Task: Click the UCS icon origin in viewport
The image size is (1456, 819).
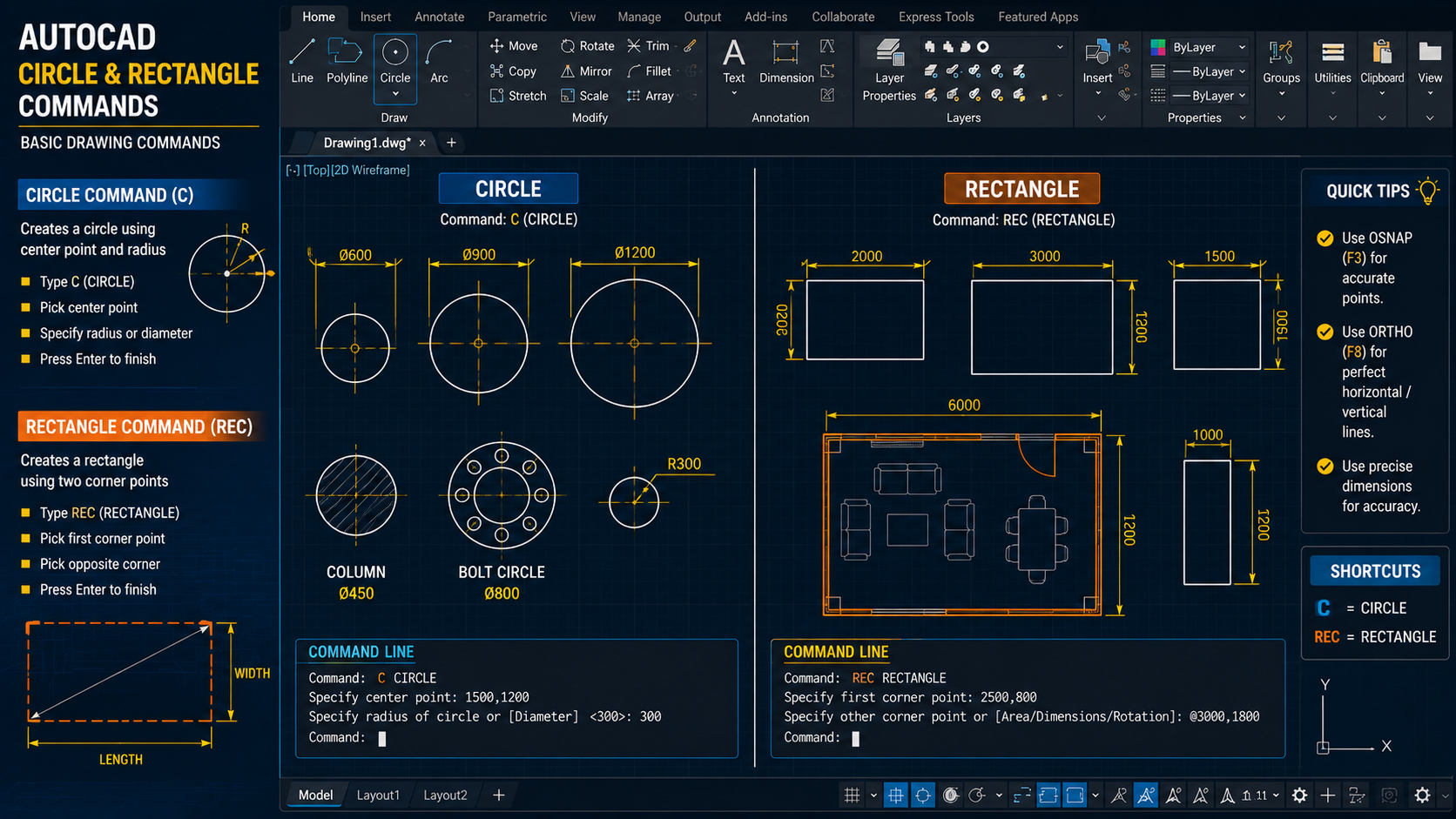Action: pyautogui.click(x=1323, y=748)
